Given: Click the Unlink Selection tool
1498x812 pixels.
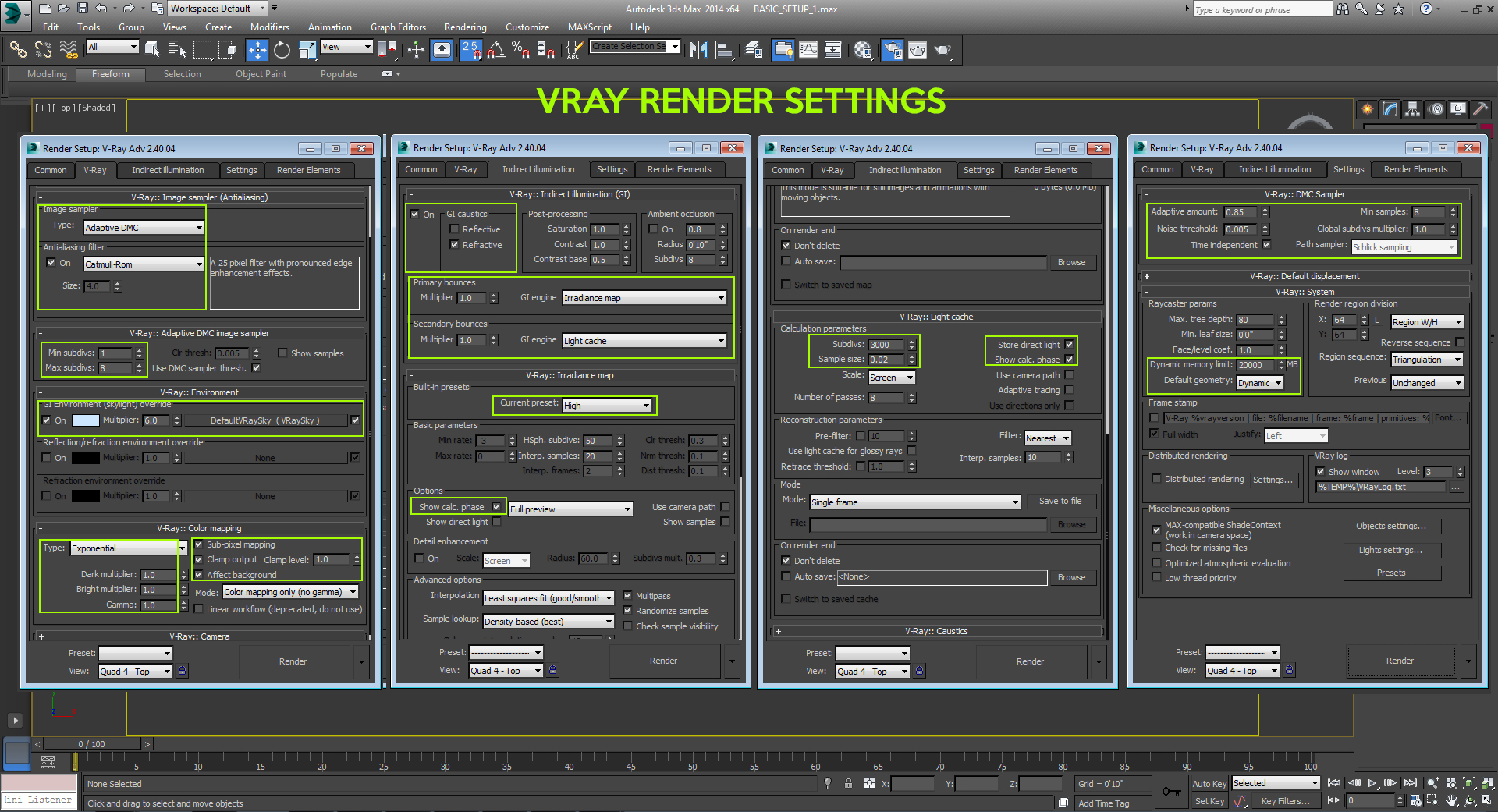Looking at the screenshot, I should coord(43,50).
